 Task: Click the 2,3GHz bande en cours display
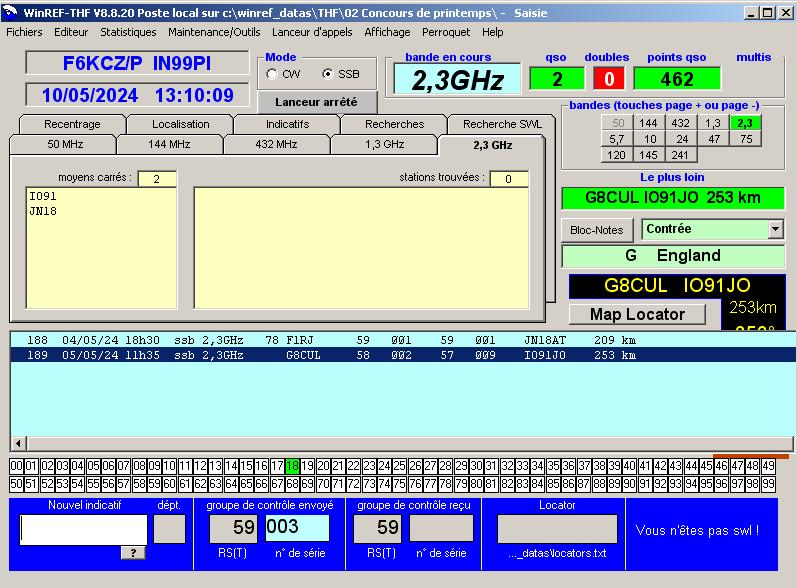[x=457, y=79]
